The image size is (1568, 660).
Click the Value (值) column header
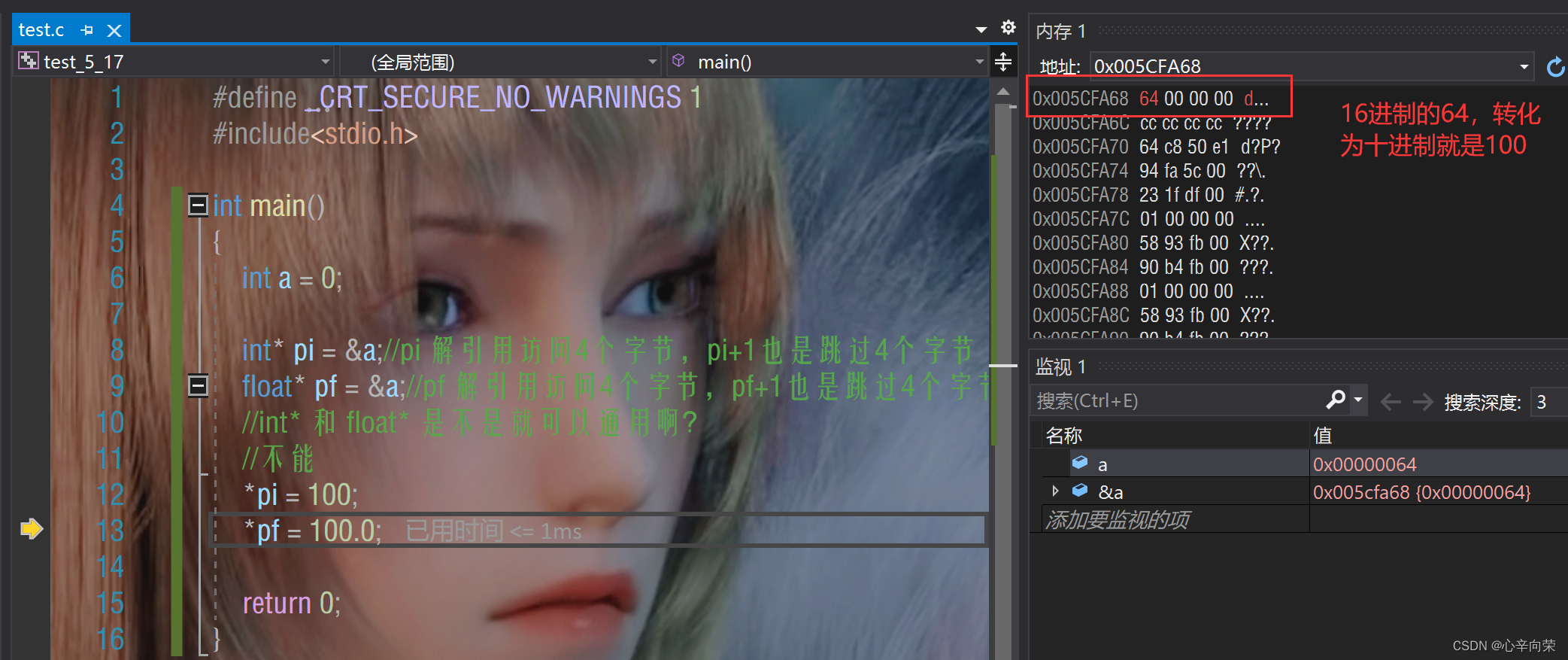pos(1322,435)
